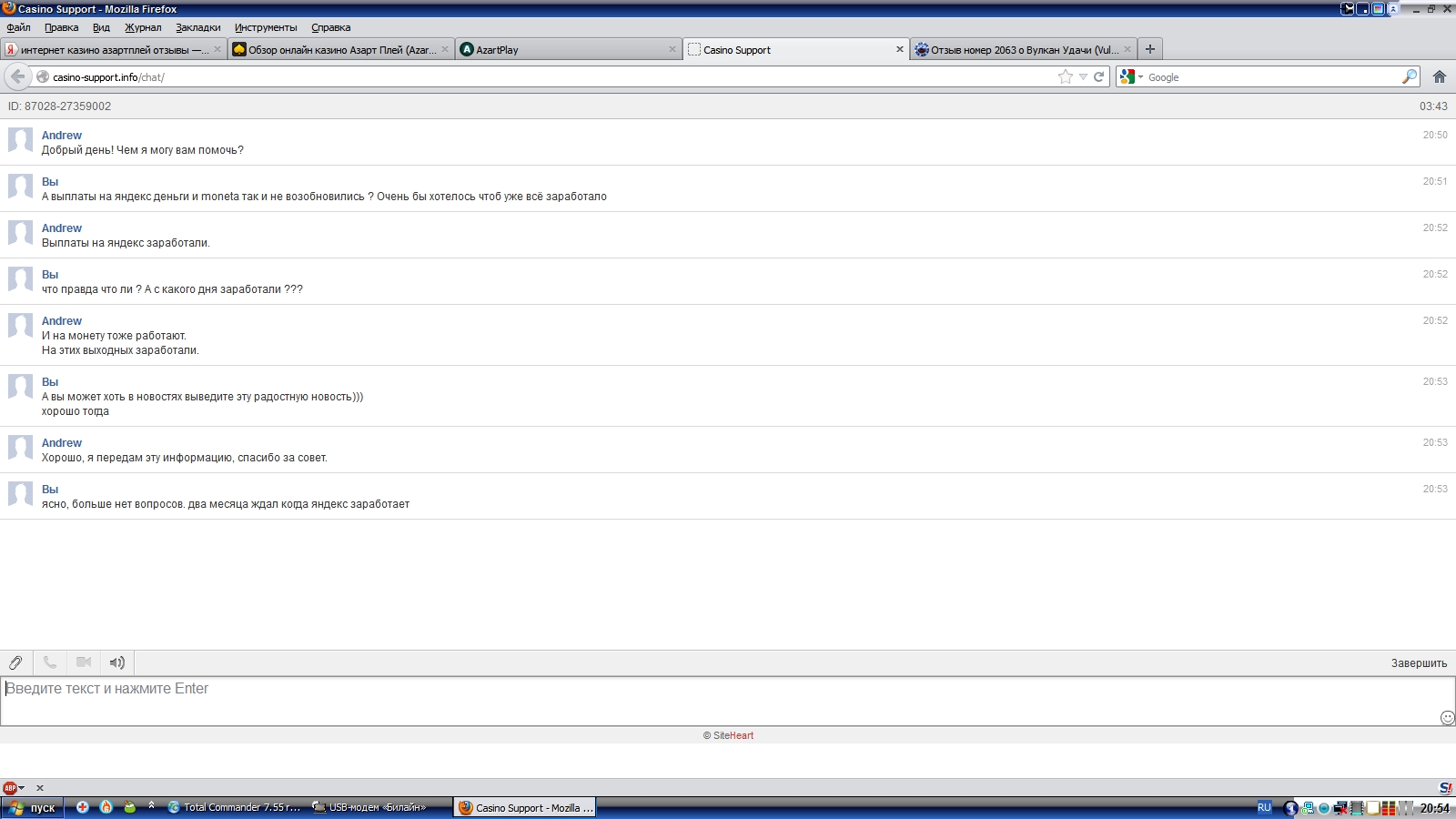This screenshot has height=819, width=1456.
Task: Open the emoji smiley picker
Action: point(1447,717)
